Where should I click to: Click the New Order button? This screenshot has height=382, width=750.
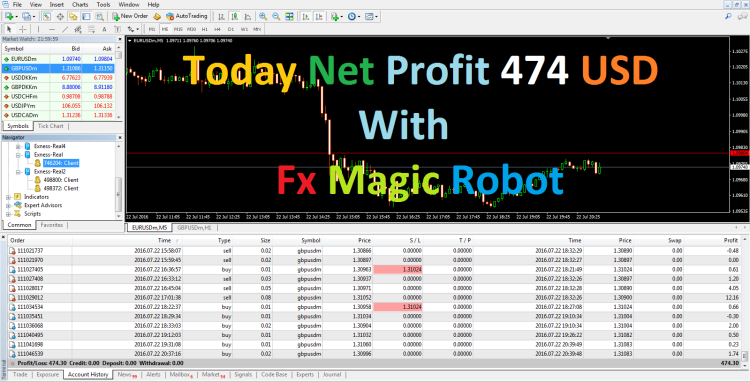(x=130, y=16)
